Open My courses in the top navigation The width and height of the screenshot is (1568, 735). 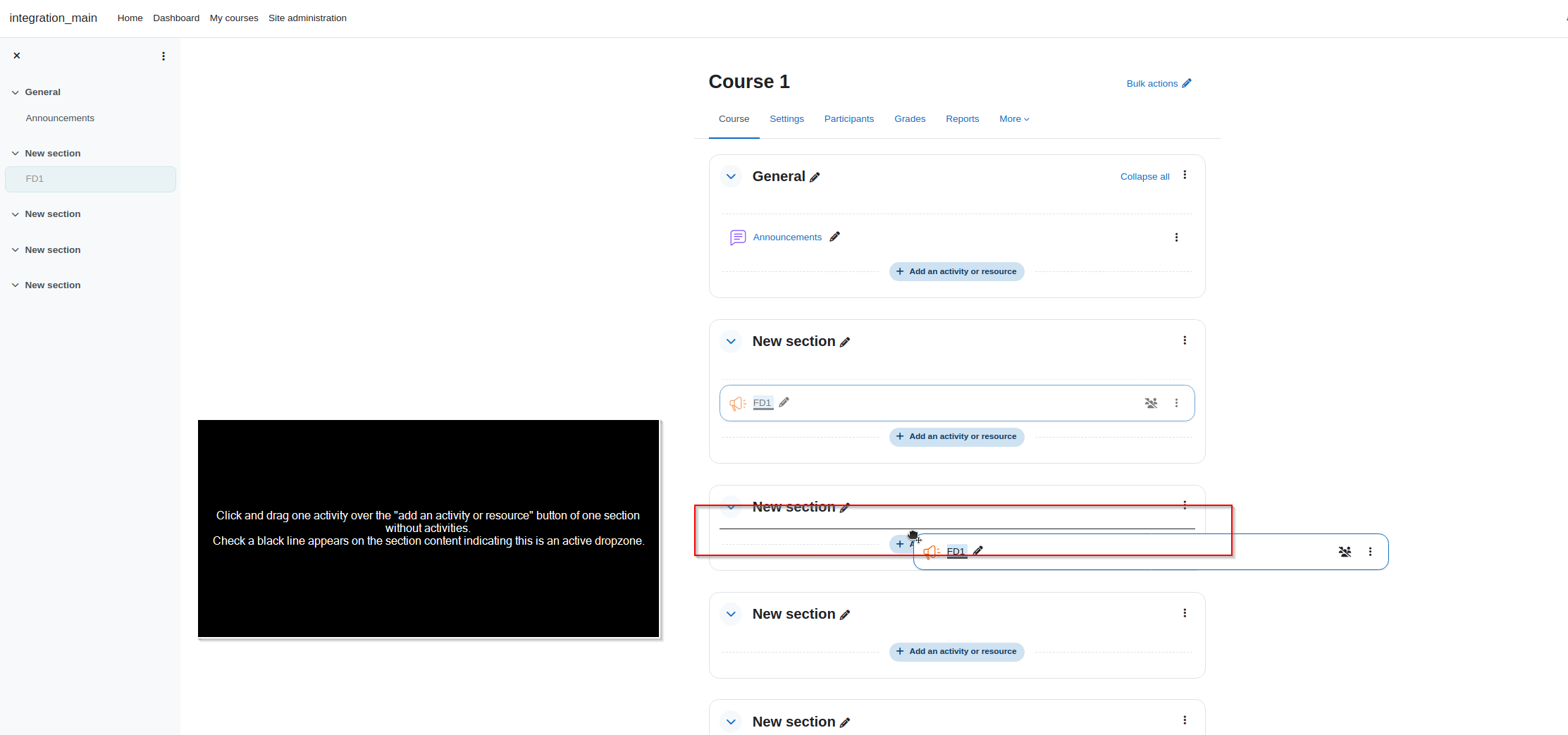pos(234,18)
